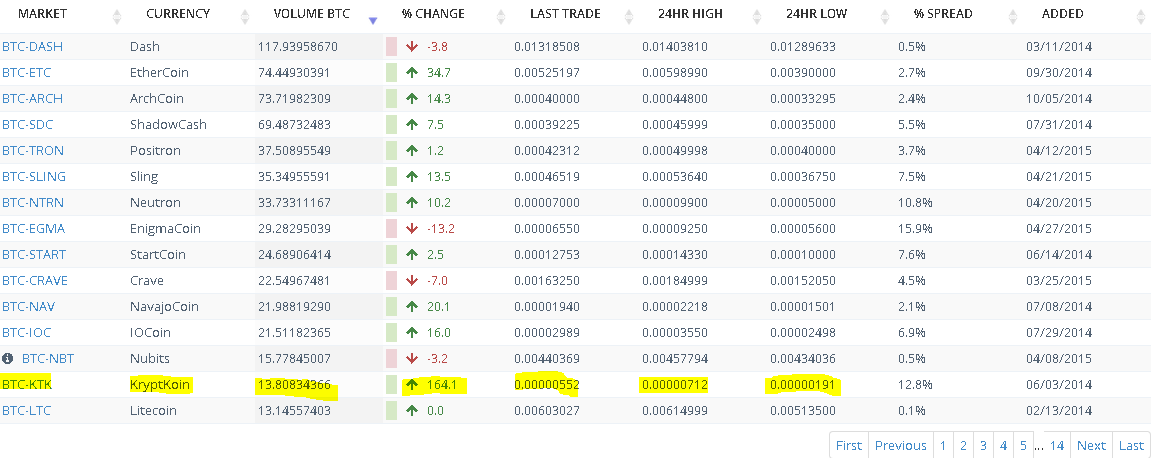1158x458 pixels.
Task: Open the BTC-IOC market link
Action: tap(27, 333)
